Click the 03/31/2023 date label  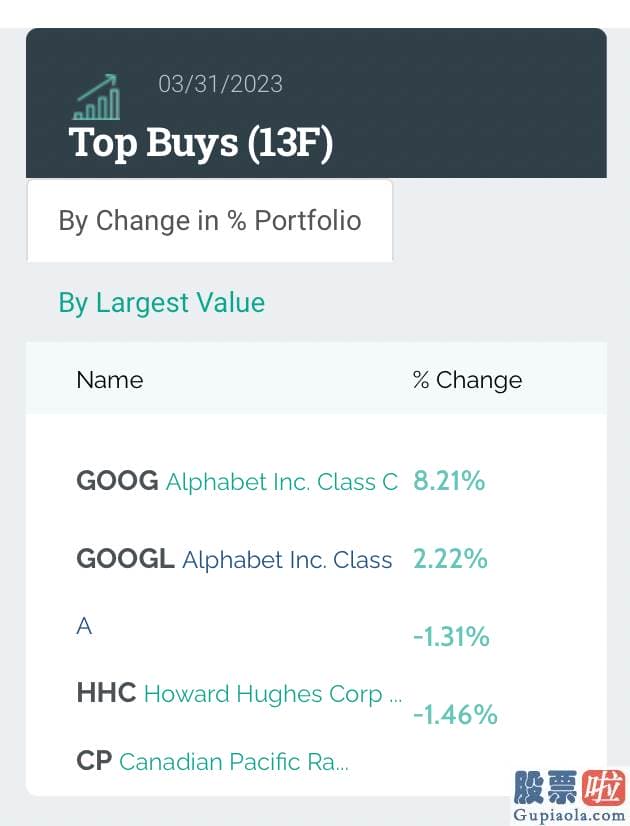click(x=221, y=84)
